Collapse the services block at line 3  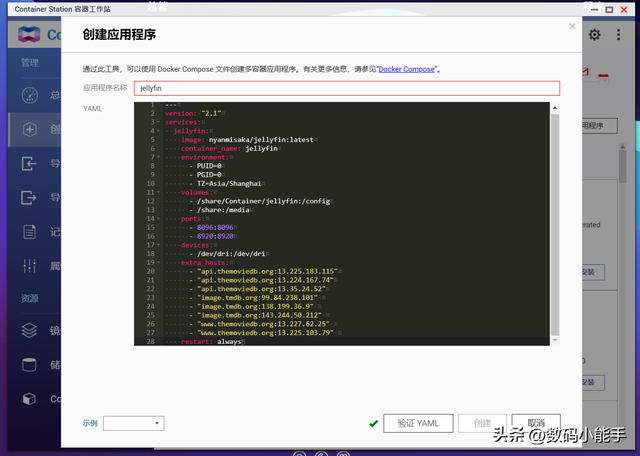point(159,122)
